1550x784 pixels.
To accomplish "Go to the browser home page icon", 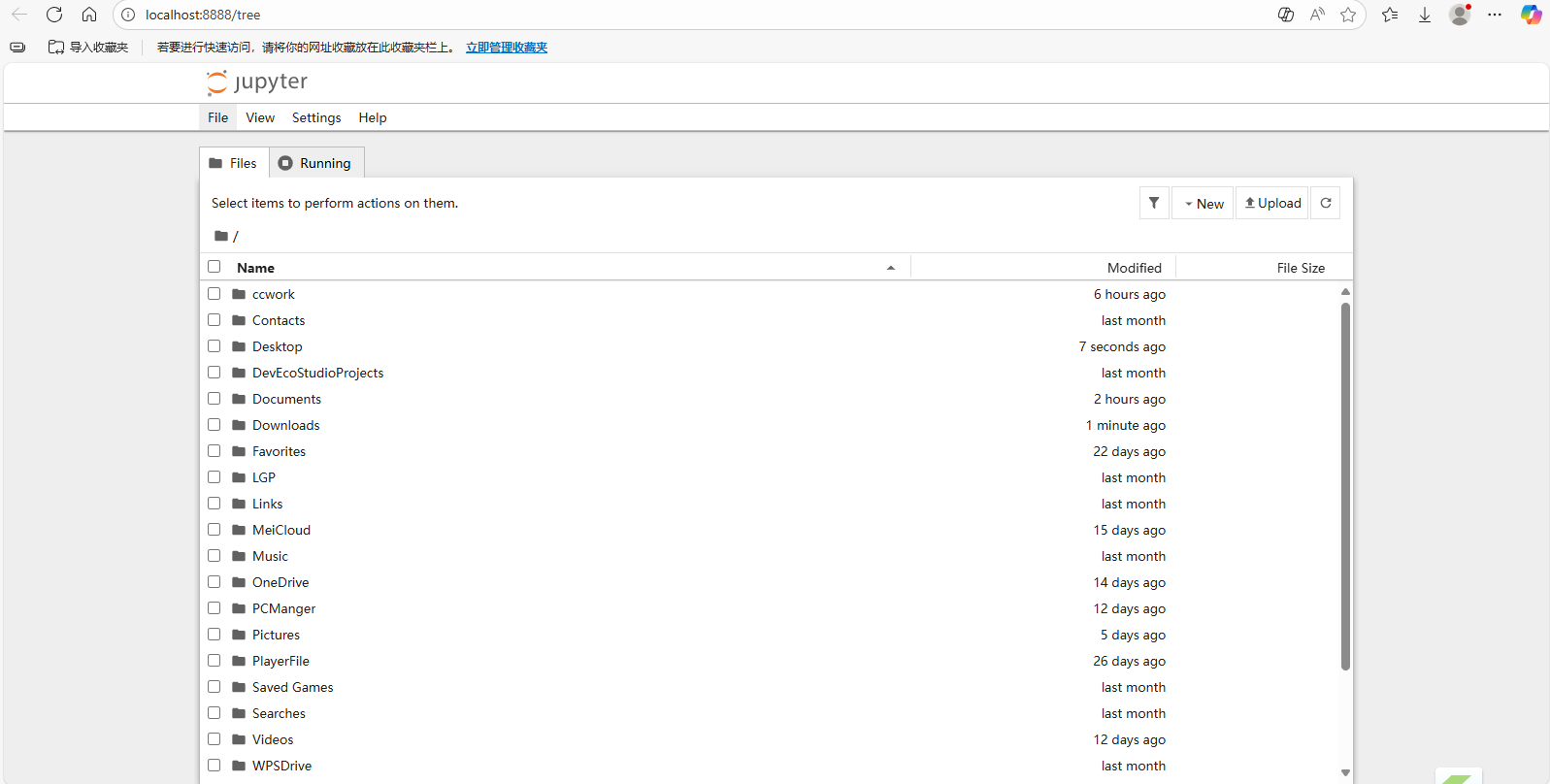I will click(89, 15).
